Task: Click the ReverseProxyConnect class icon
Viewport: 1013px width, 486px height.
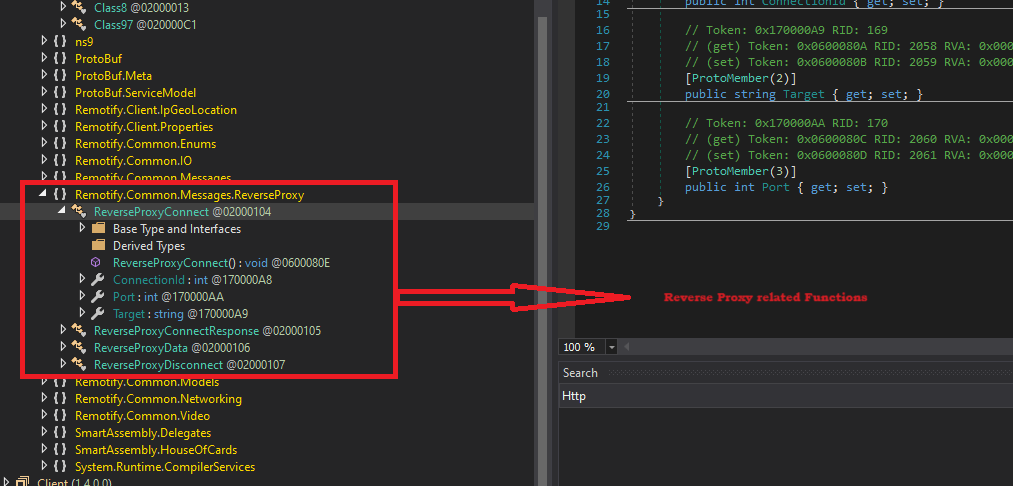Action: (79, 211)
